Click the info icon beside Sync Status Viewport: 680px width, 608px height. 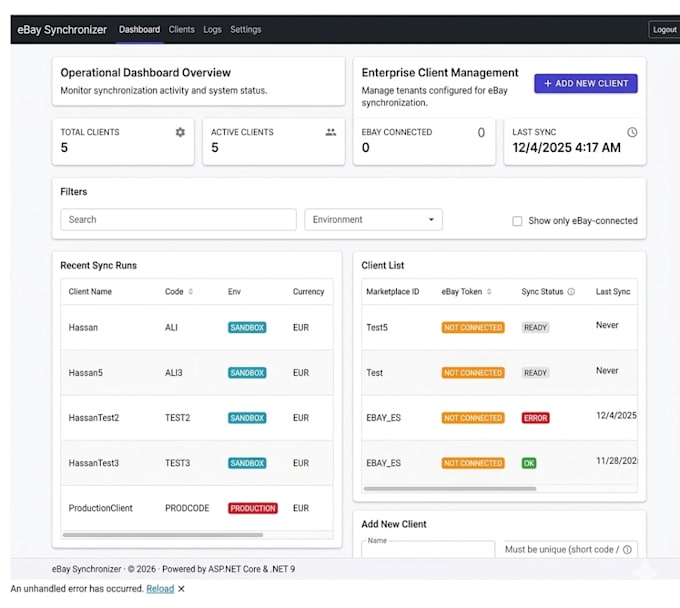point(571,291)
